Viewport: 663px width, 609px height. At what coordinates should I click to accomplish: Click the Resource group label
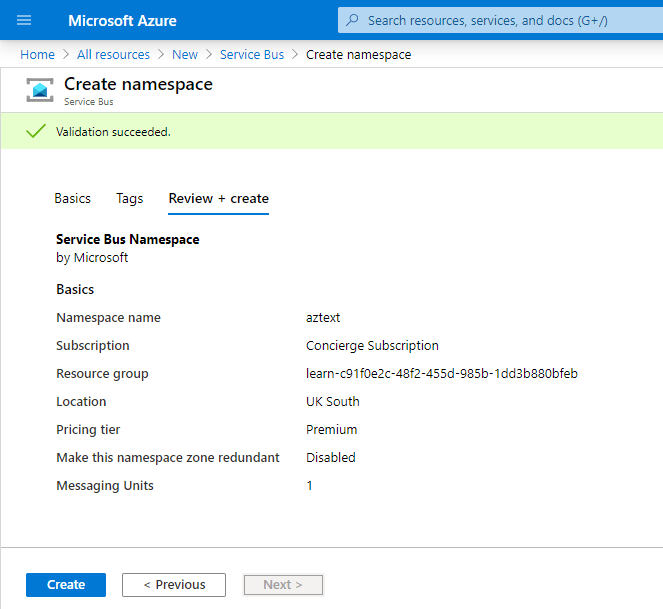(x=102, y=373)
